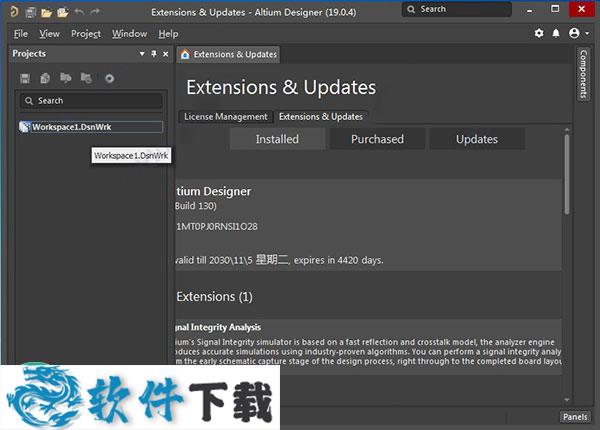Open the settings gear icon
The image size is (600, 430).
click(539, 33)
